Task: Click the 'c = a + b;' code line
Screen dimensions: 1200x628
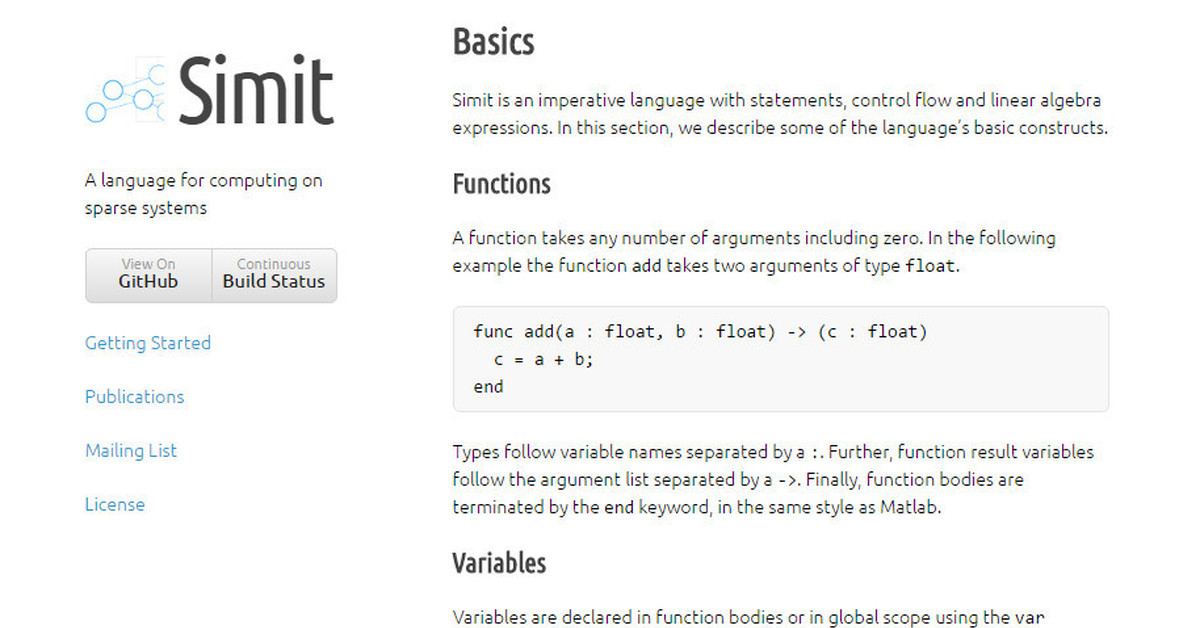Action: coord(544,359)
